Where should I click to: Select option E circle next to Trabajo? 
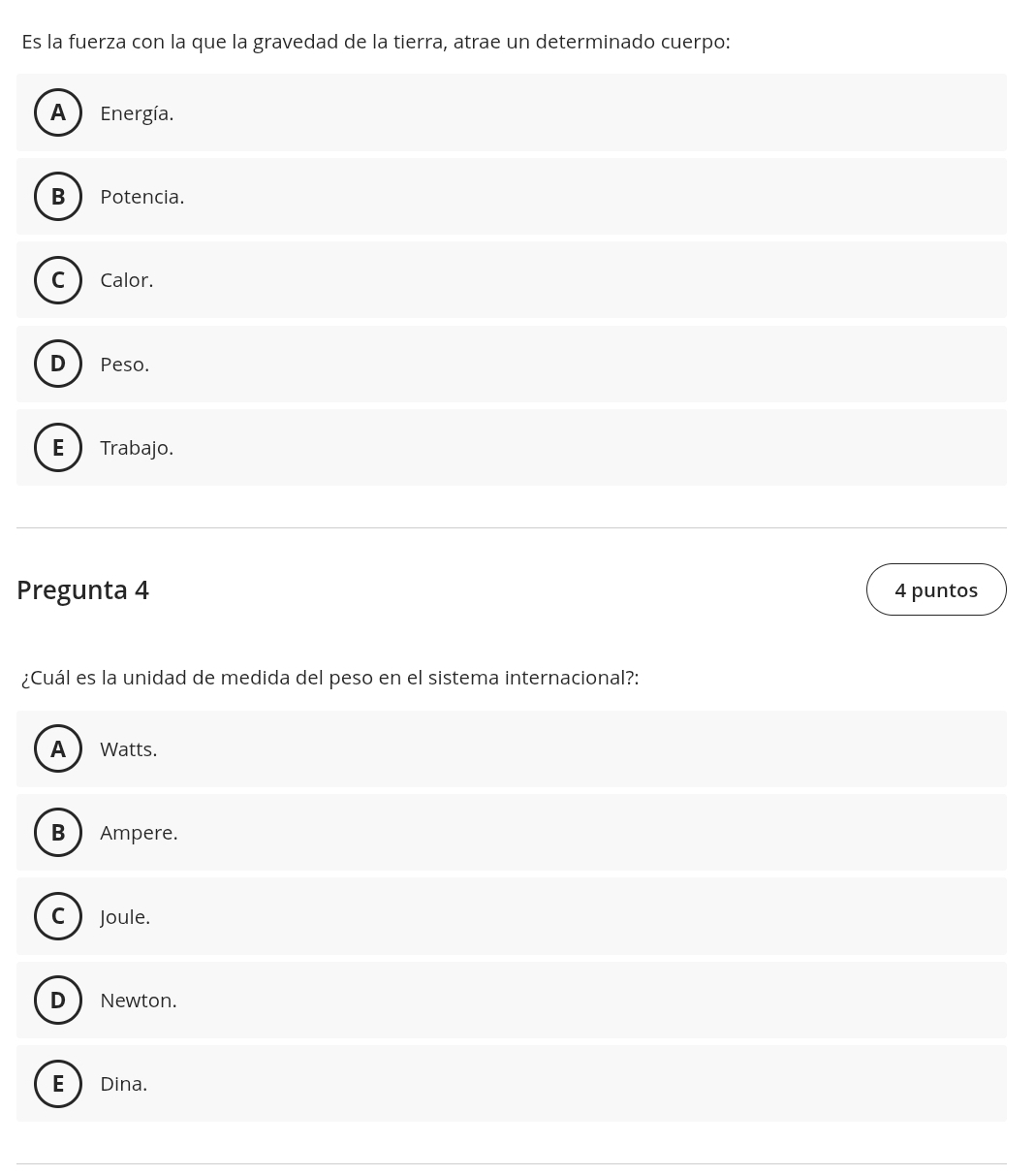coord(58,448)
